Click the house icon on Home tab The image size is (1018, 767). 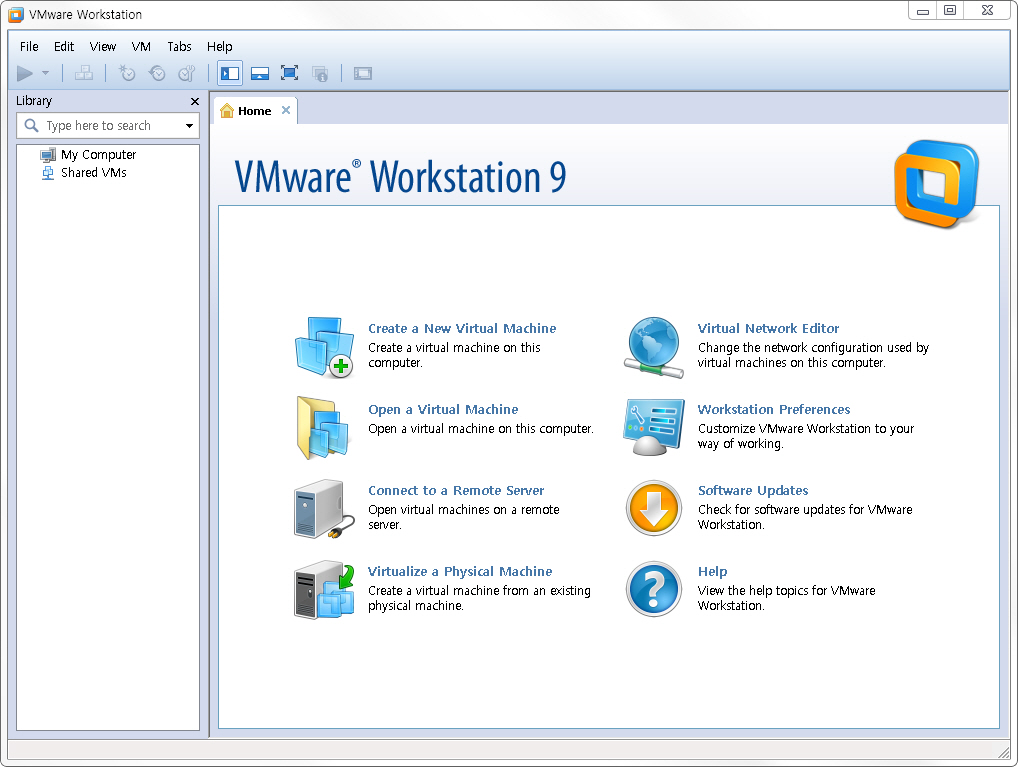[x=227, y=110]
